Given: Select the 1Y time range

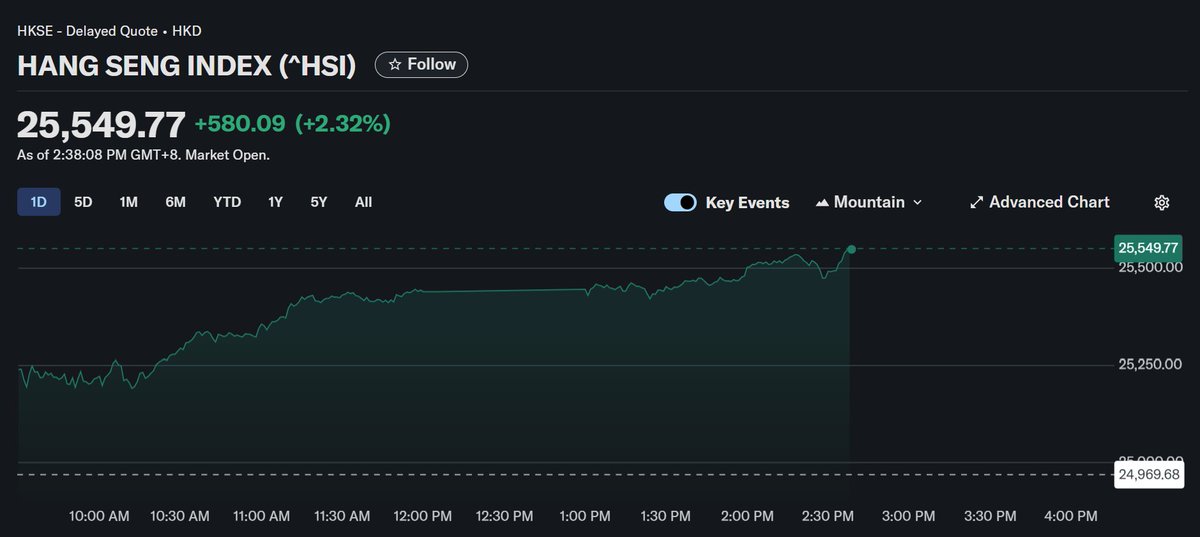Looking at the screenshot, I should click(275, 202).
